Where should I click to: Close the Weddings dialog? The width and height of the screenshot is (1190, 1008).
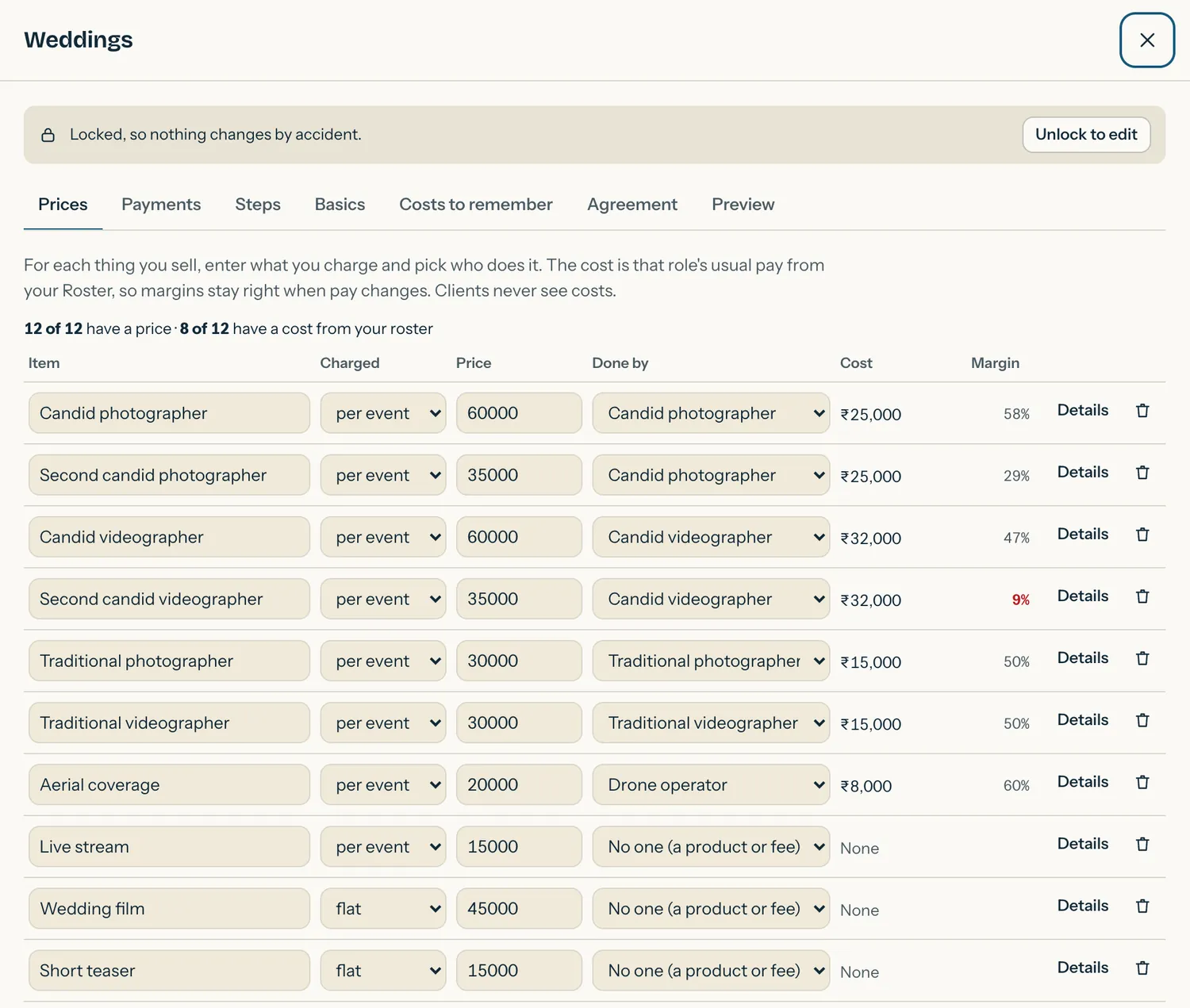click(x=1147, y=40)
